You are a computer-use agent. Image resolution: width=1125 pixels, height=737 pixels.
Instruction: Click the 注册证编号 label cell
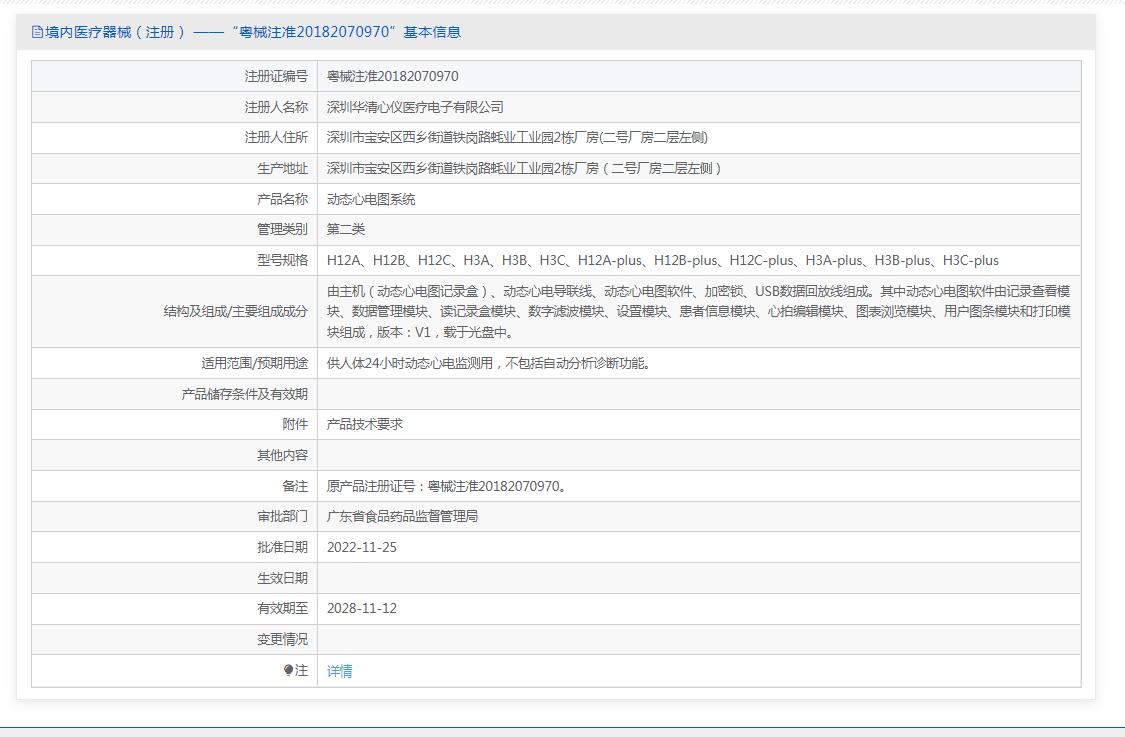(x=276, y=76)
